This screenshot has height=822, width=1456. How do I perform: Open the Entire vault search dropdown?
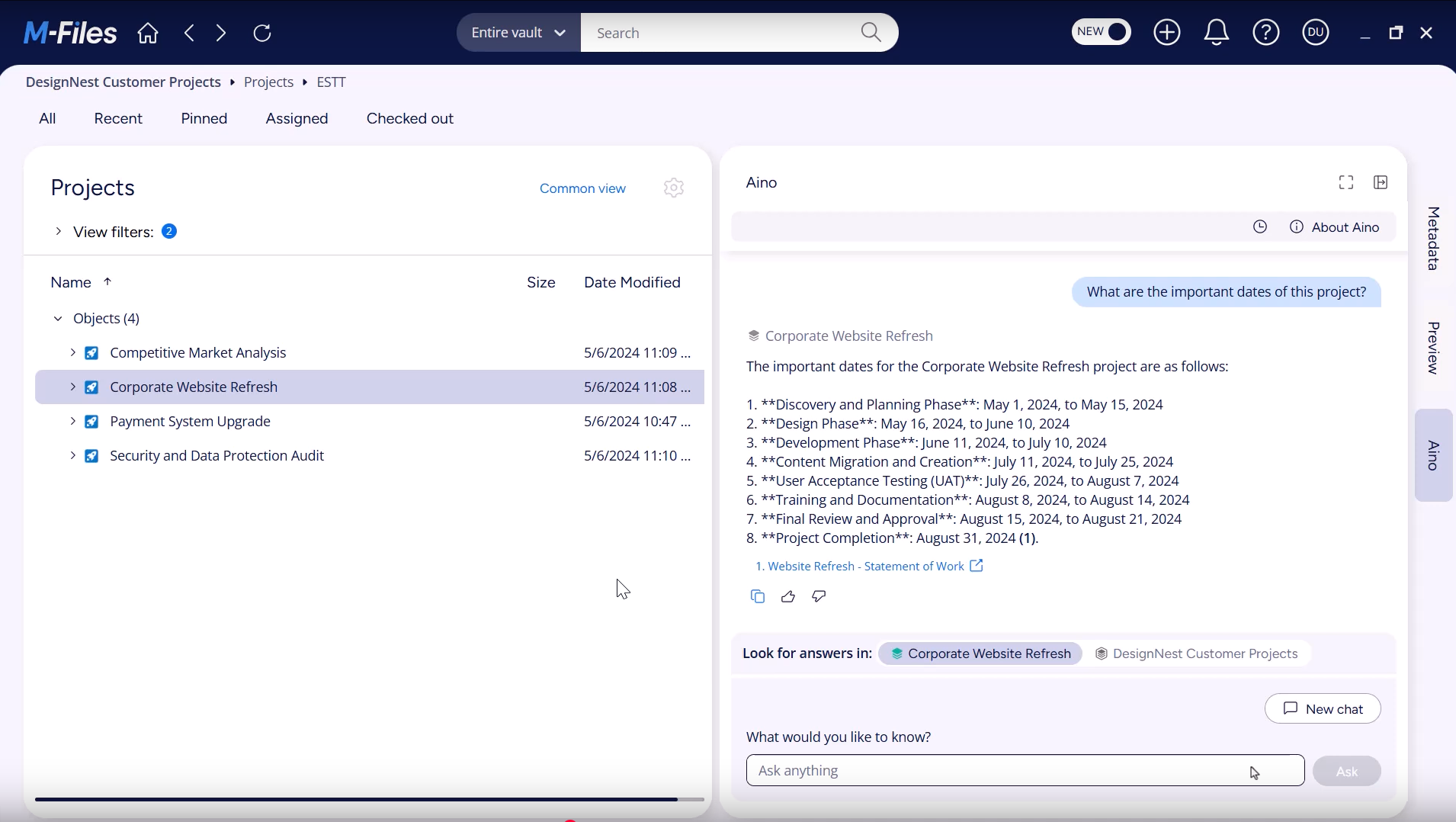(x=518, y=33)
